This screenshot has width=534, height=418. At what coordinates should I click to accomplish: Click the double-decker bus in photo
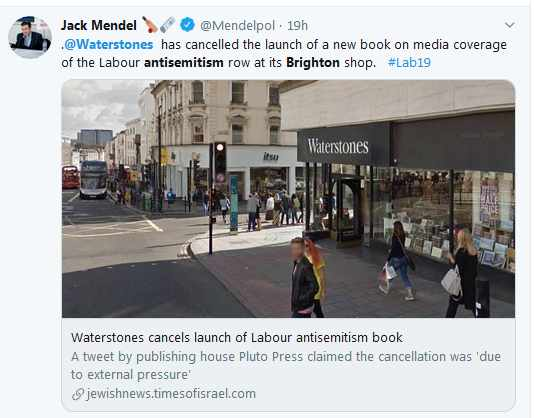pyautogui.click(x=93, y=180)
